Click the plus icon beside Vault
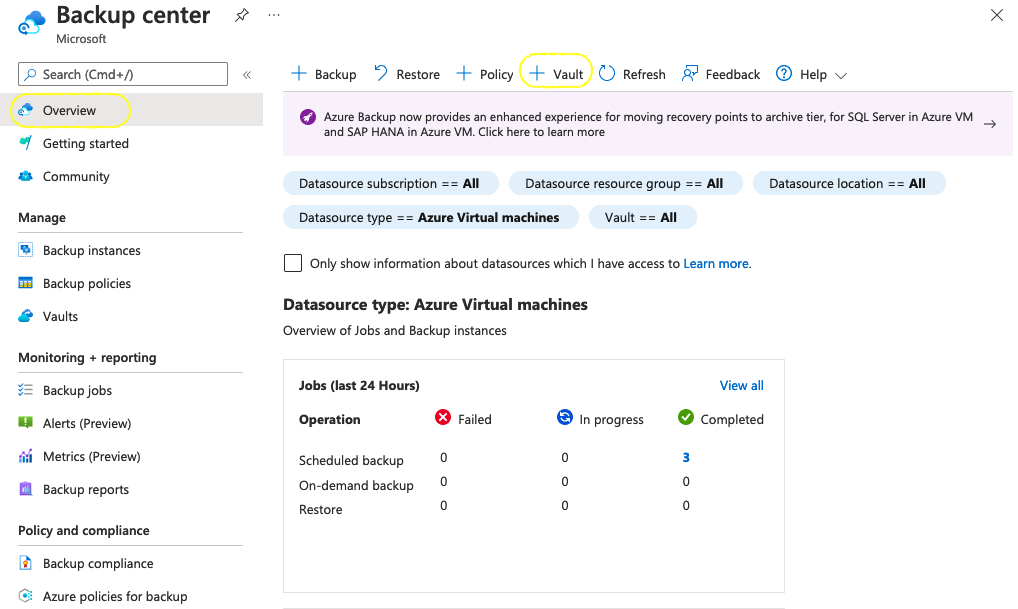The height and width of the screenshot is (609, 1018). point(537,73)
